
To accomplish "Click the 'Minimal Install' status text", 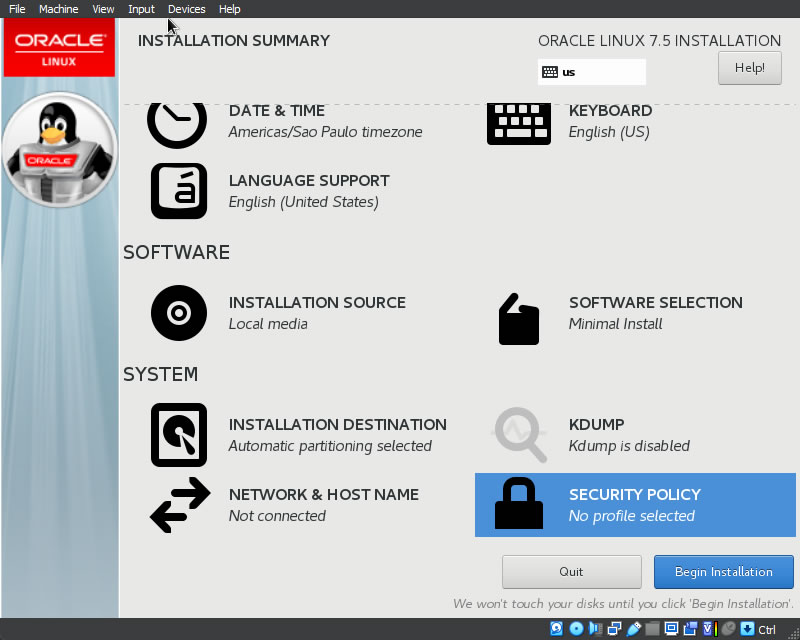I will click(x=615, y=324).
